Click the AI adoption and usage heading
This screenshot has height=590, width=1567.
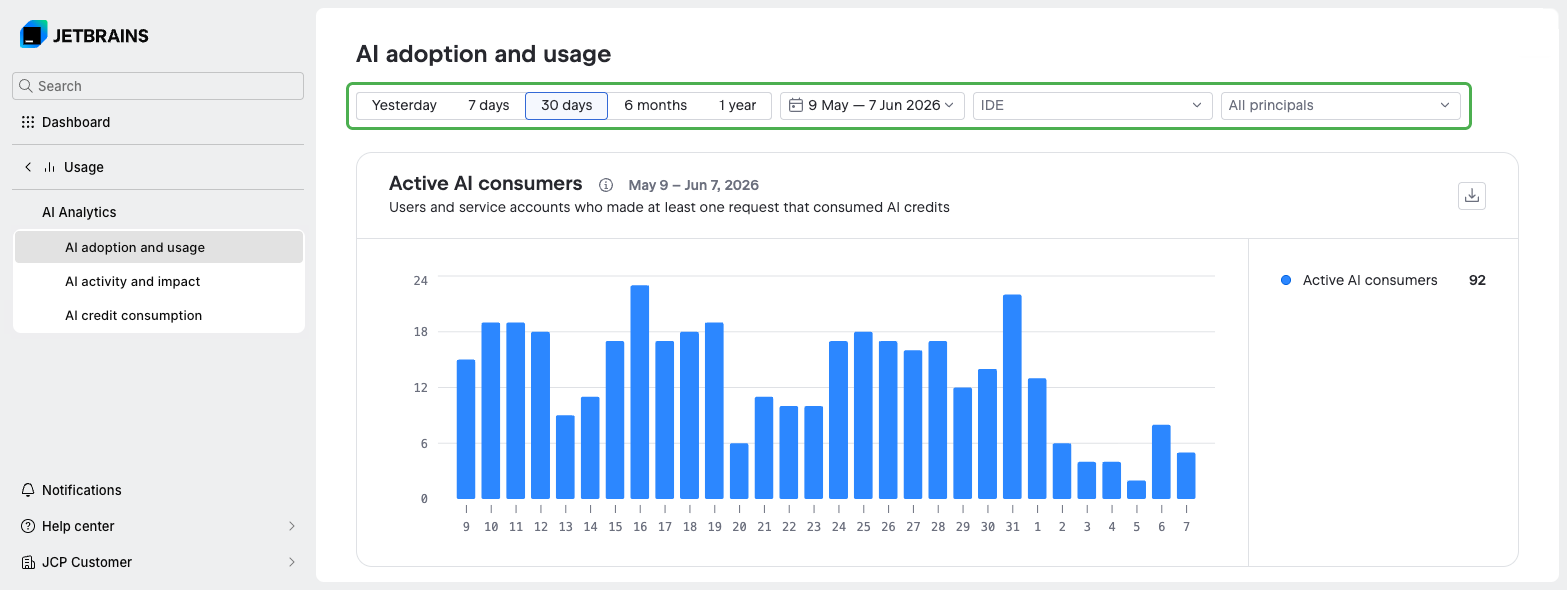pos(484,54)
